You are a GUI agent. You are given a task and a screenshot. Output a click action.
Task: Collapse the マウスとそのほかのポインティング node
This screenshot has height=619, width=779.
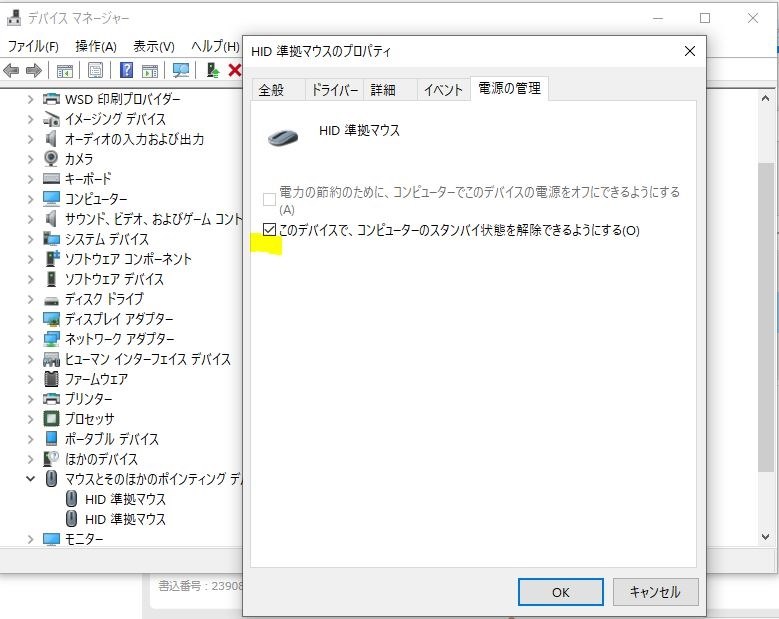pyautogui.click(x=30, y=478)
